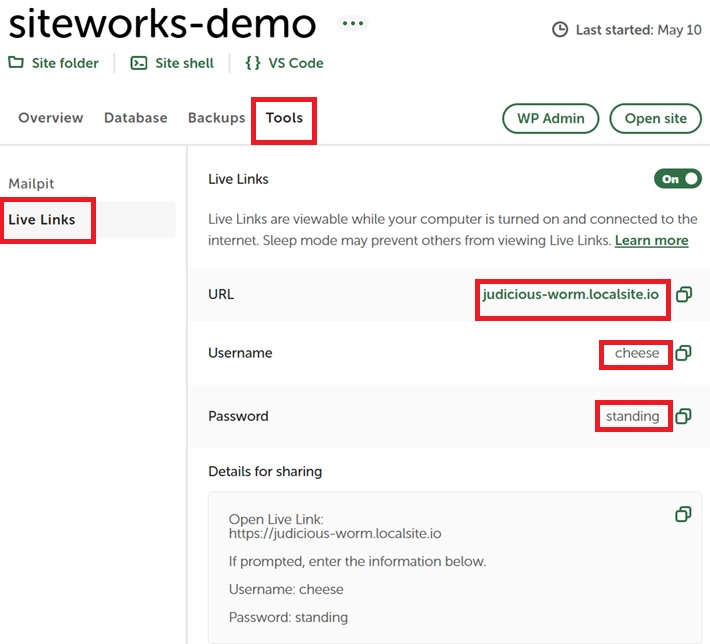Select the Tools tab
Image resolution: width=710 pixels, height=644 pixels.
pos(284,118)
